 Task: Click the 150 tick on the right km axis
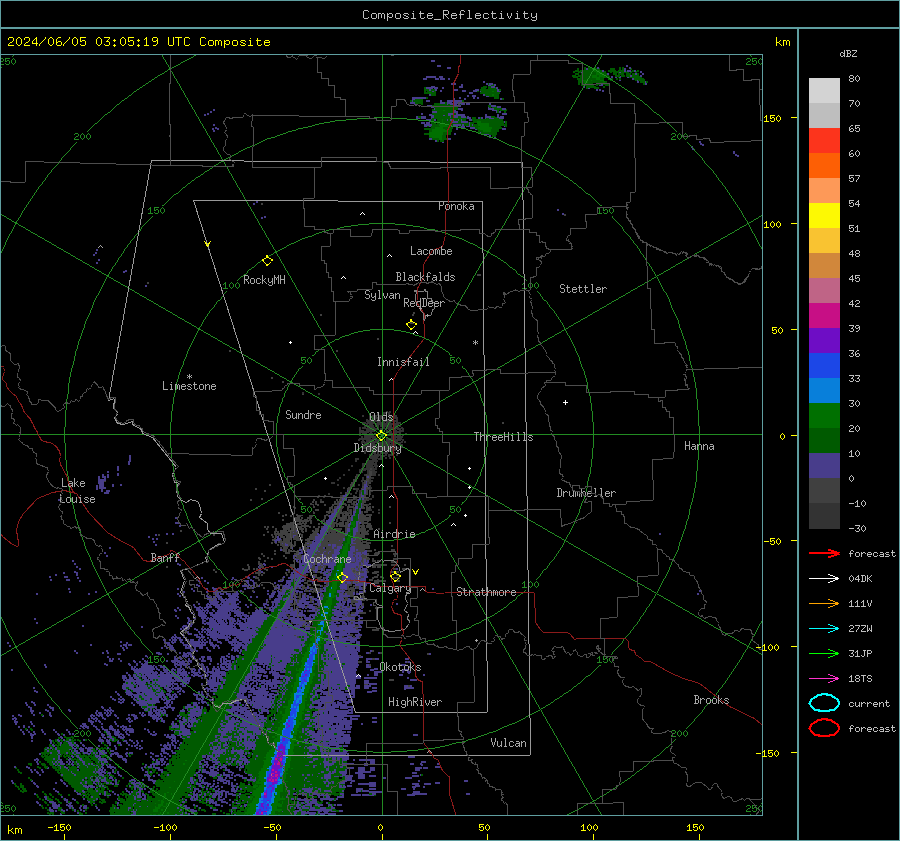point(772,118)
